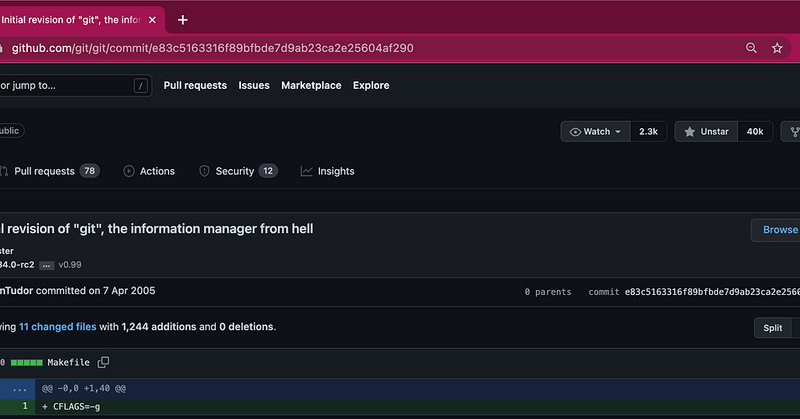The height and width of the screenshot is (419, 800).
Task: Open the Watch dropdown menu
Action: point(595,132)
